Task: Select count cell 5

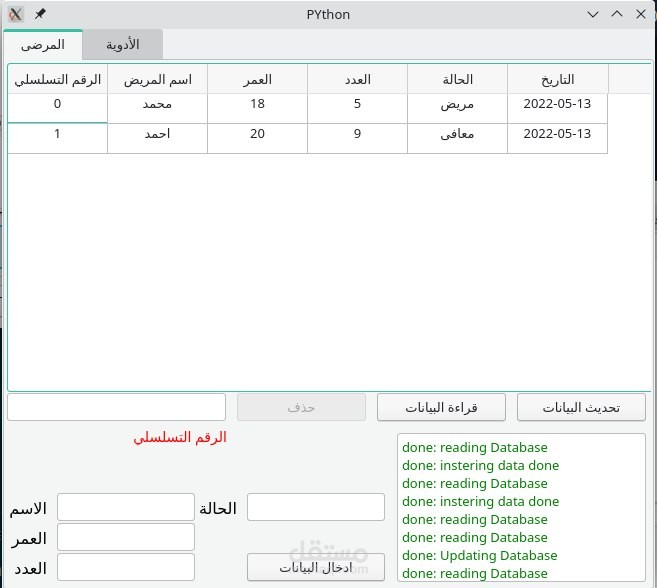Action: [x=357, y=108]
